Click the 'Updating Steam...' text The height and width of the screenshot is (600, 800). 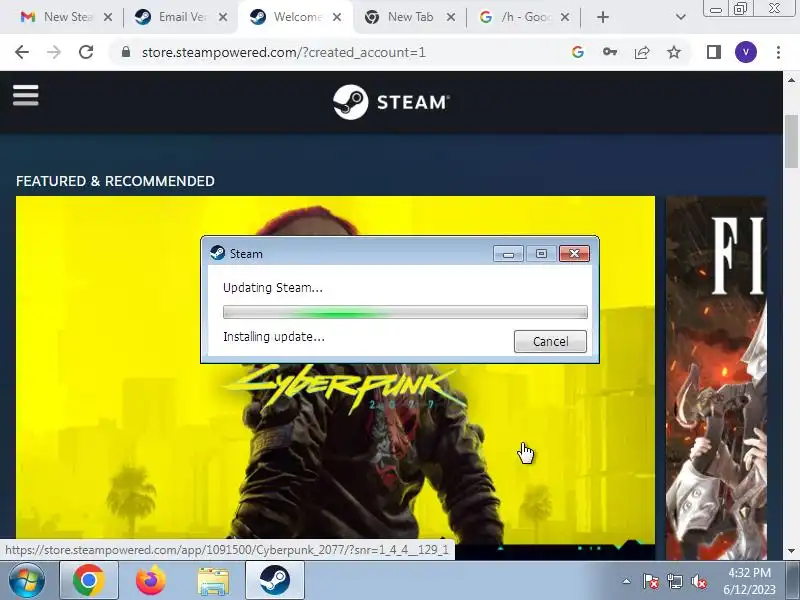coord(273,288)
